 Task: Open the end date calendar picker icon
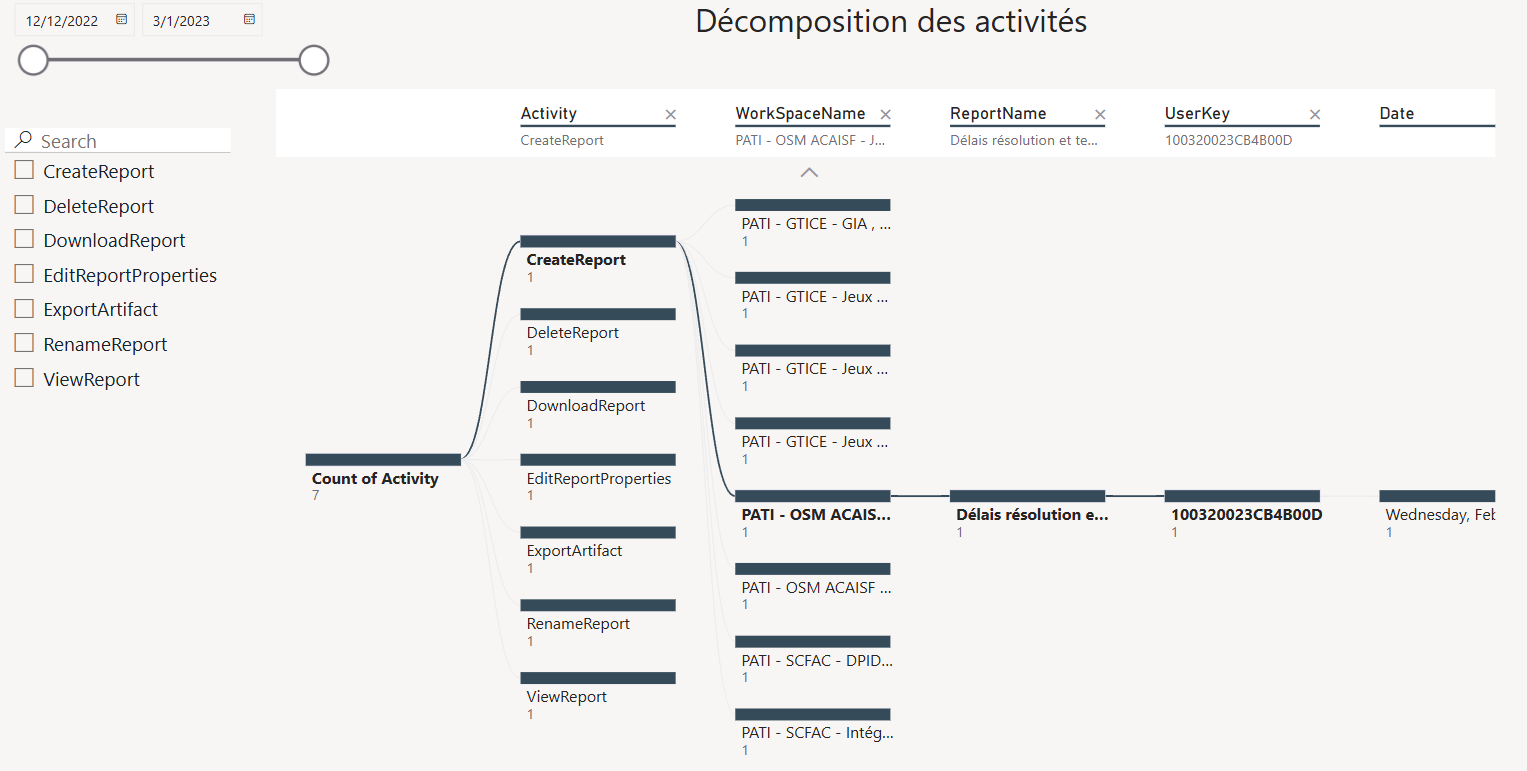pyautogui.click(x=249, y=19)
